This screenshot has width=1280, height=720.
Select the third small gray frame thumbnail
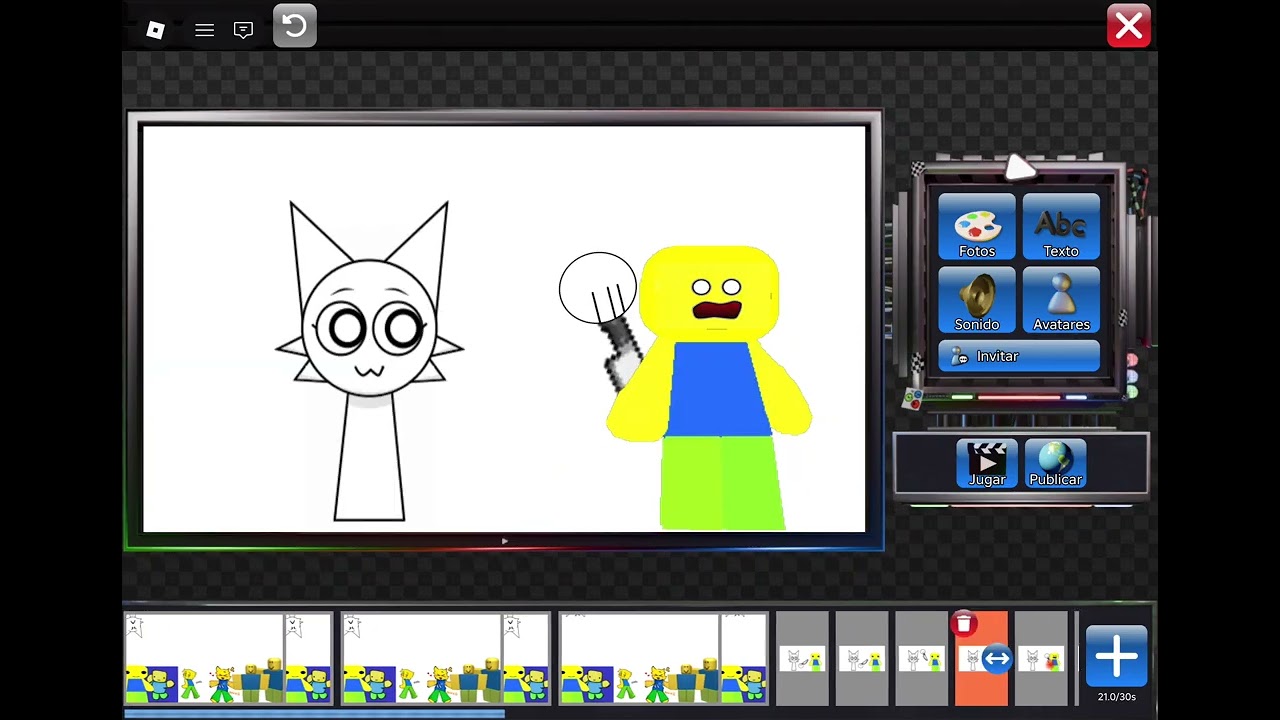coord(921,659)
